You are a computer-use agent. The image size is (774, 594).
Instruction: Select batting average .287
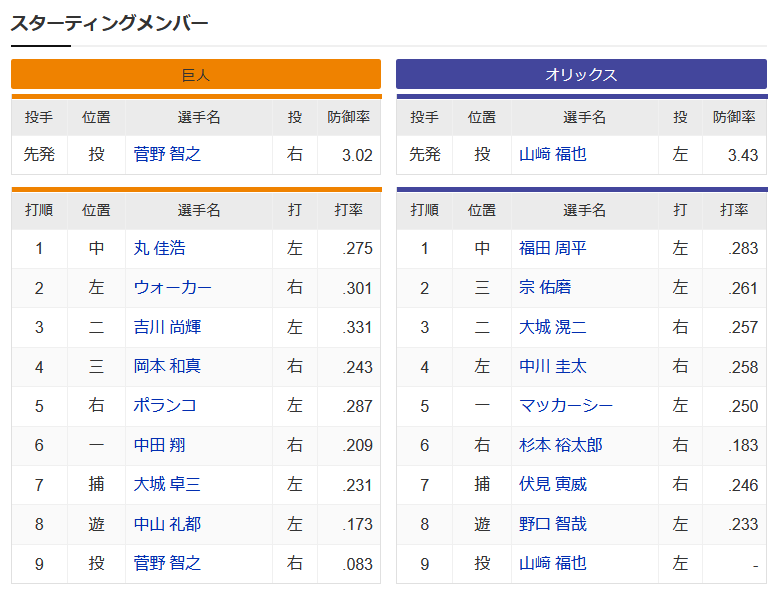pyautogui.click(x=357, y=406)
